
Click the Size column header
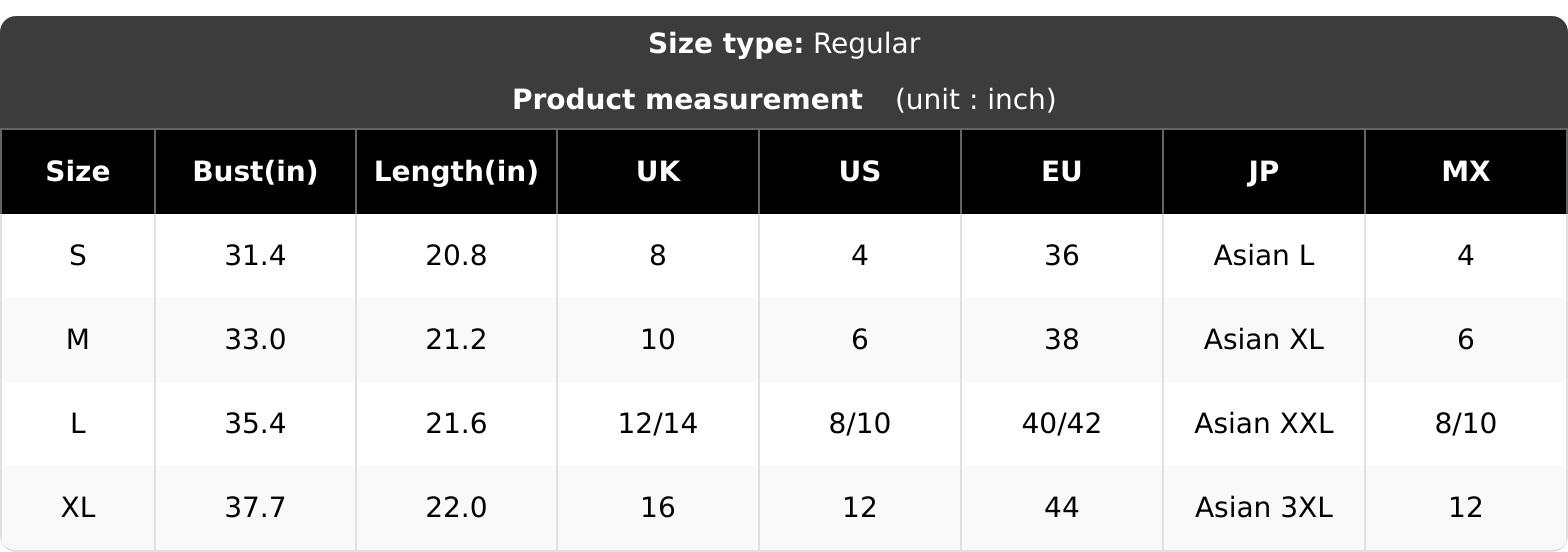tap(77, 172)
